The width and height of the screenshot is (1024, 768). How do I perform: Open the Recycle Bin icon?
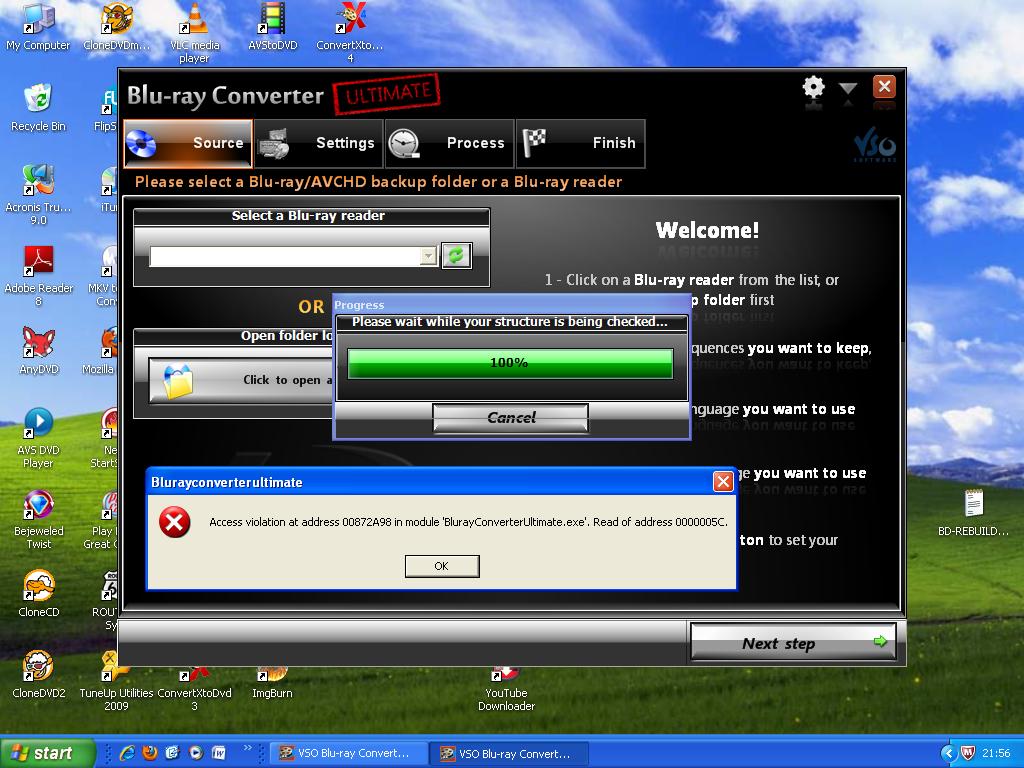[x=38, y=108]
